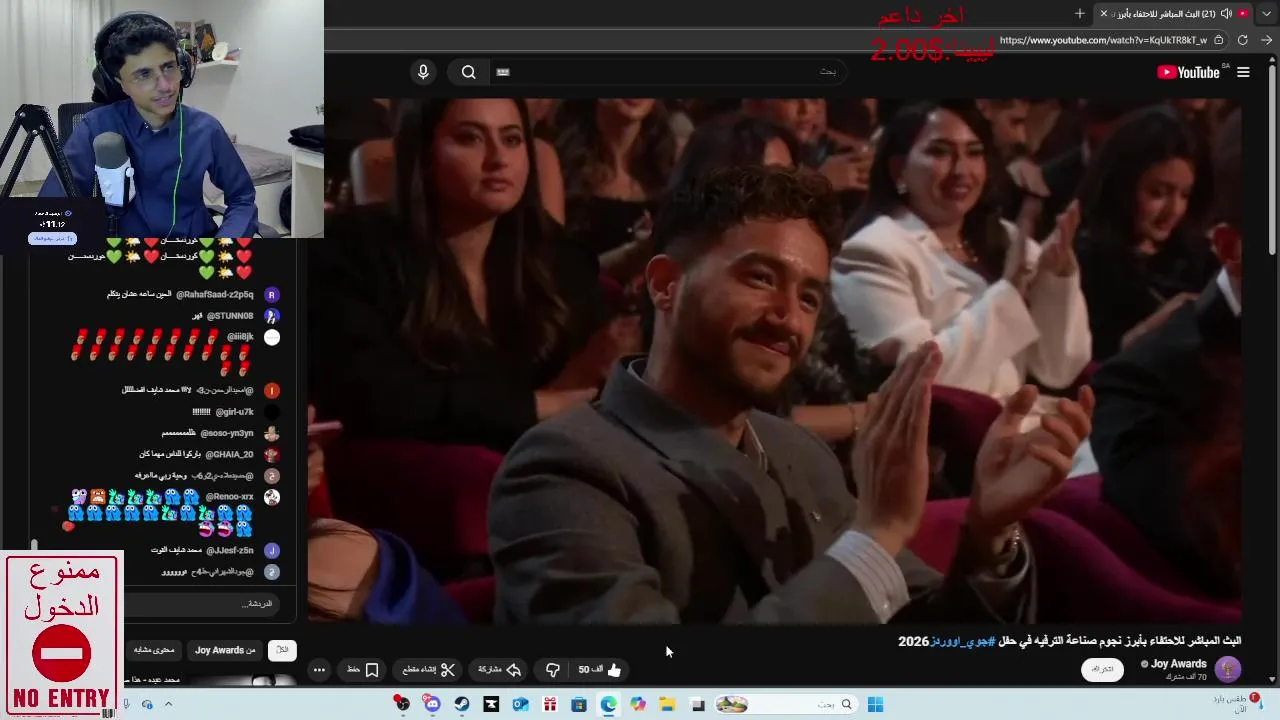
Task: Open Copilot from taskbar
Action: [638, 704]
